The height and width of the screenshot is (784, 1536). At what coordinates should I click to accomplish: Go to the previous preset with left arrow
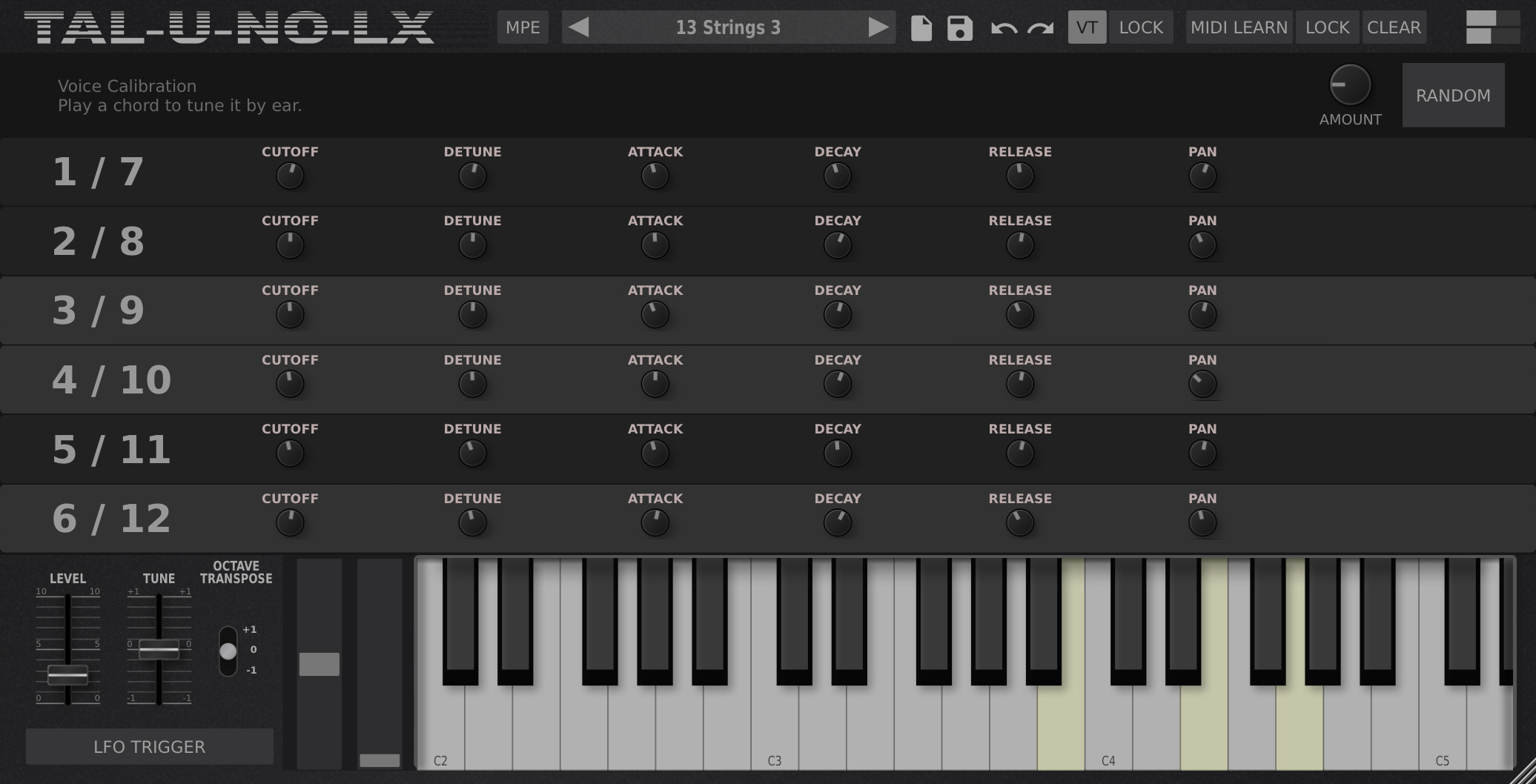click(x=579, y=27)
